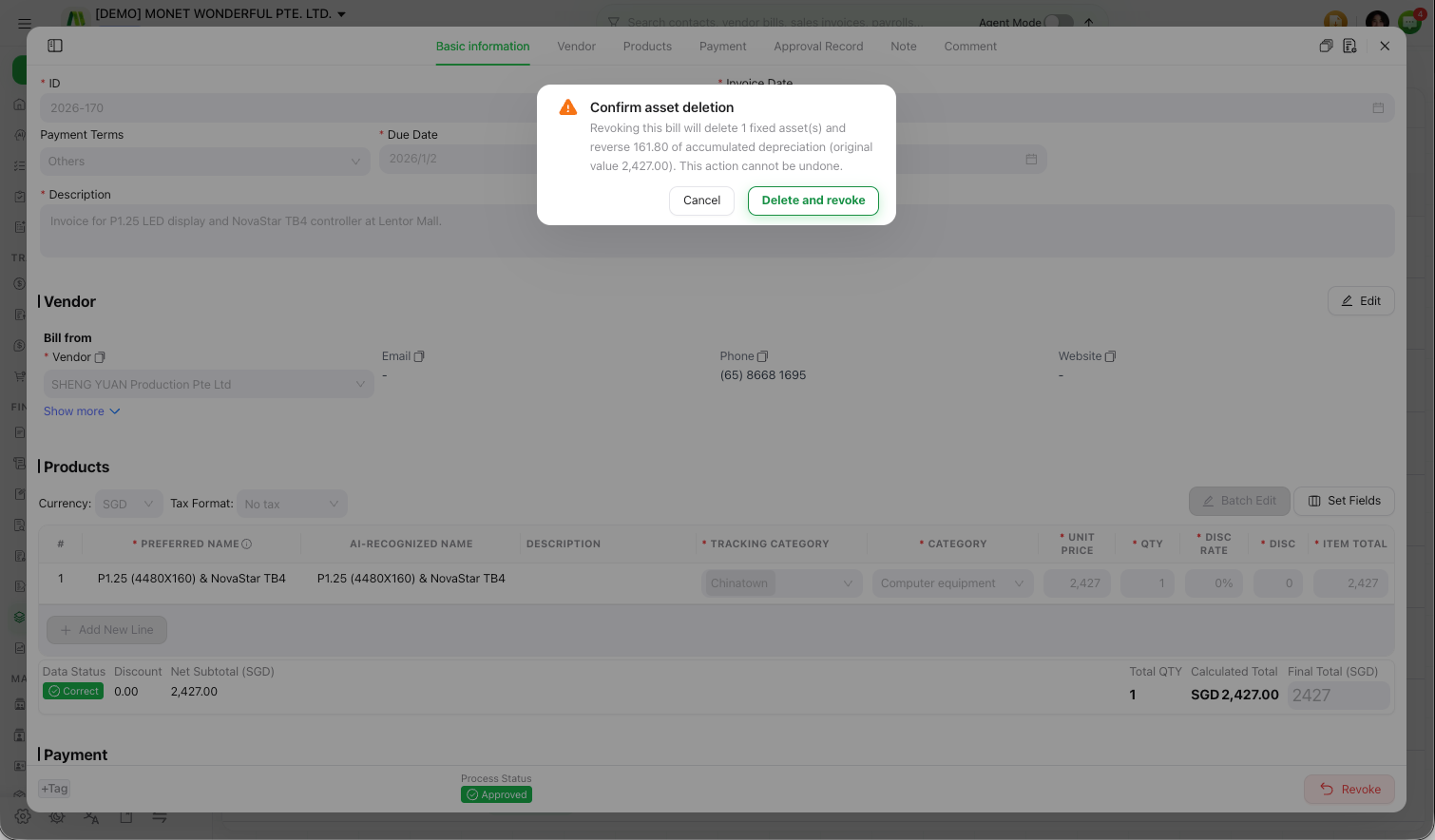This screenshot has height=840, width=1435.
Task: Copy the Phone number icon
Action: (762, 356)
